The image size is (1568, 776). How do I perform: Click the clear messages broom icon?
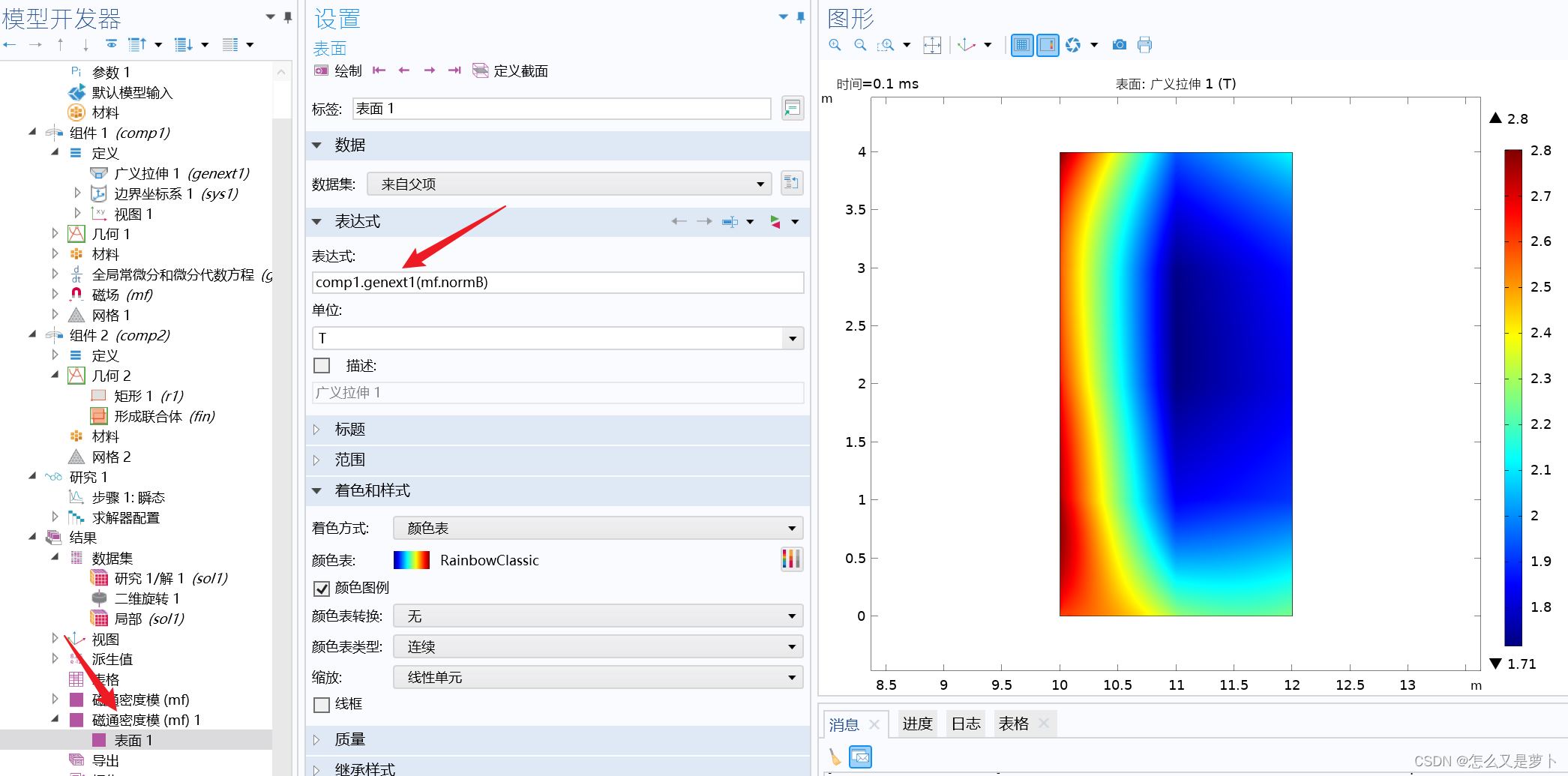835,757
